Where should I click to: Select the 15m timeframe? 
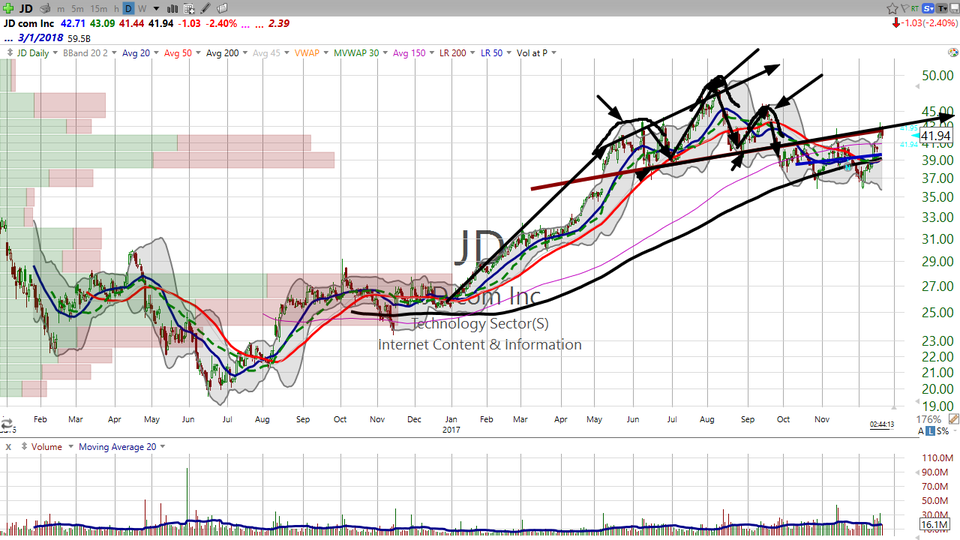coord(99,9)
